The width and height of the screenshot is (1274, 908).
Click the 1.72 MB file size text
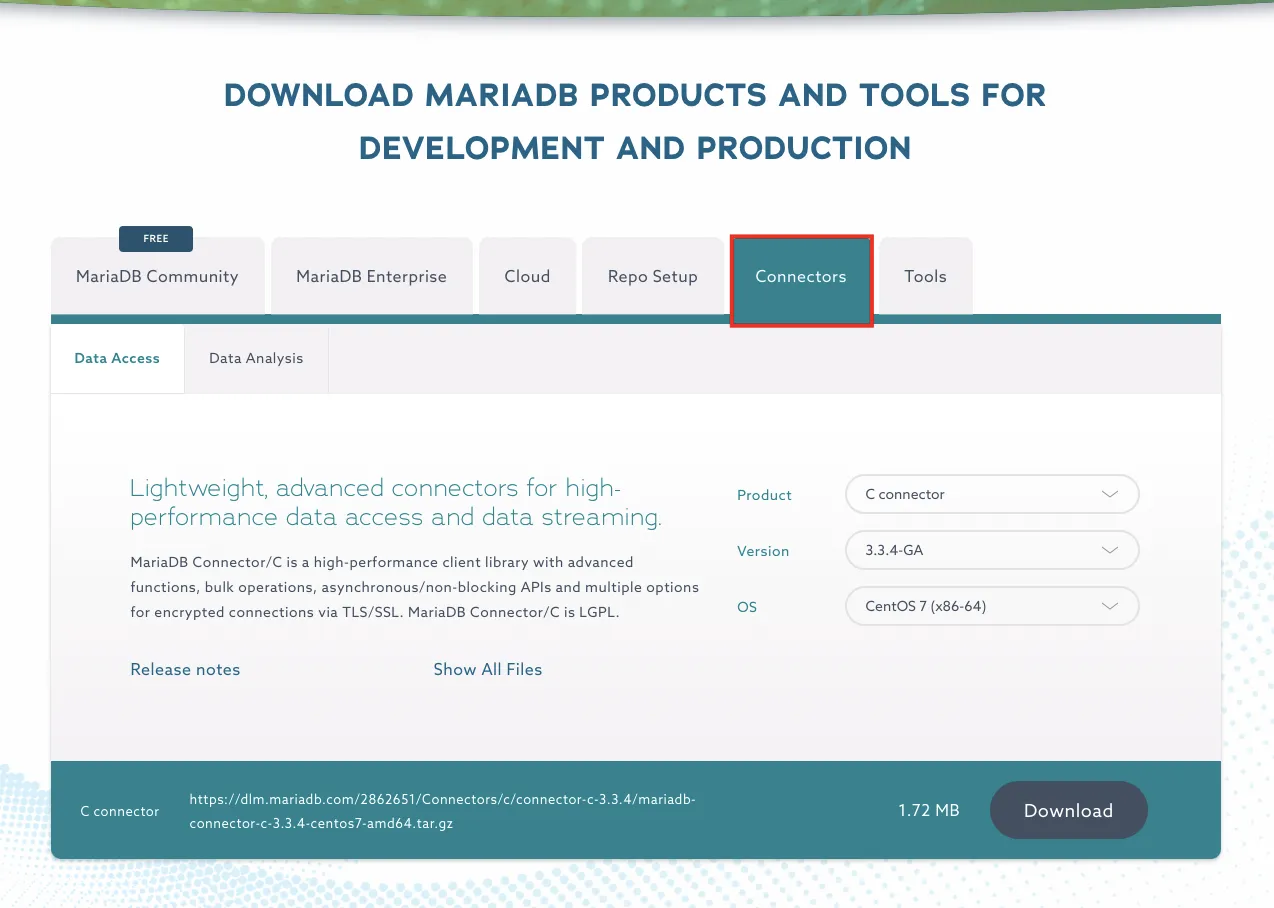click(x=929, y=810)
